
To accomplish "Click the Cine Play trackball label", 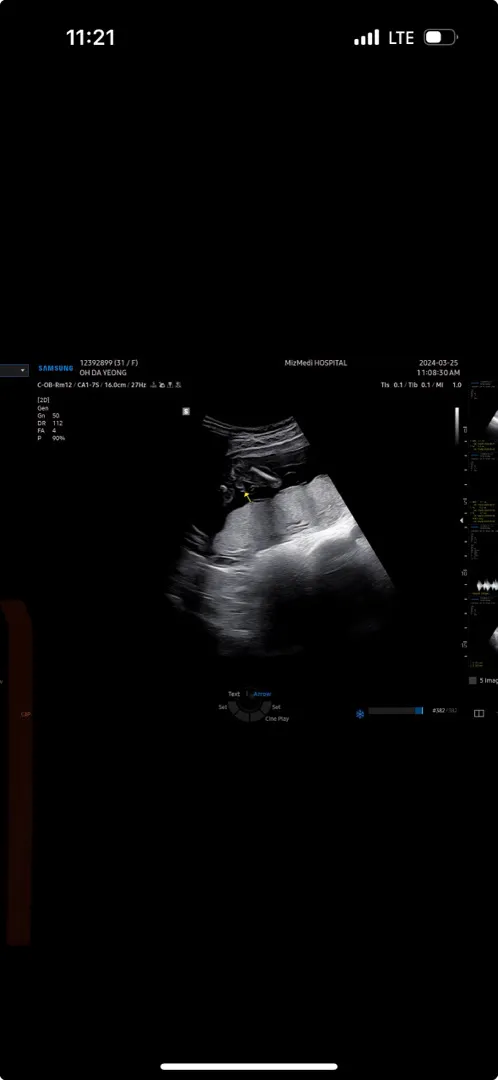I will click(x=278, y=718).
